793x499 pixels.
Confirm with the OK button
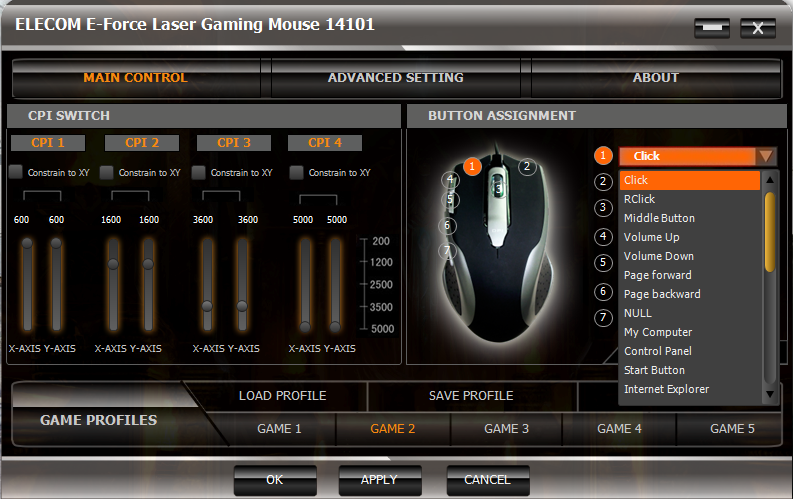pyautogui.click(x=275, y=480)
